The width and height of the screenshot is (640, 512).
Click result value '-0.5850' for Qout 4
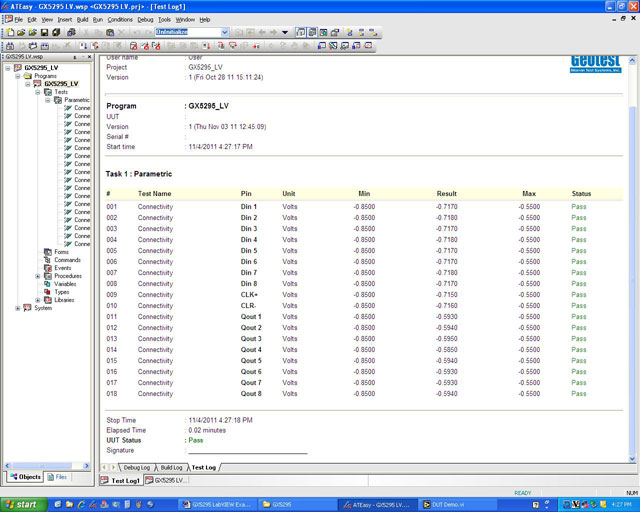[x=447, y=350]
